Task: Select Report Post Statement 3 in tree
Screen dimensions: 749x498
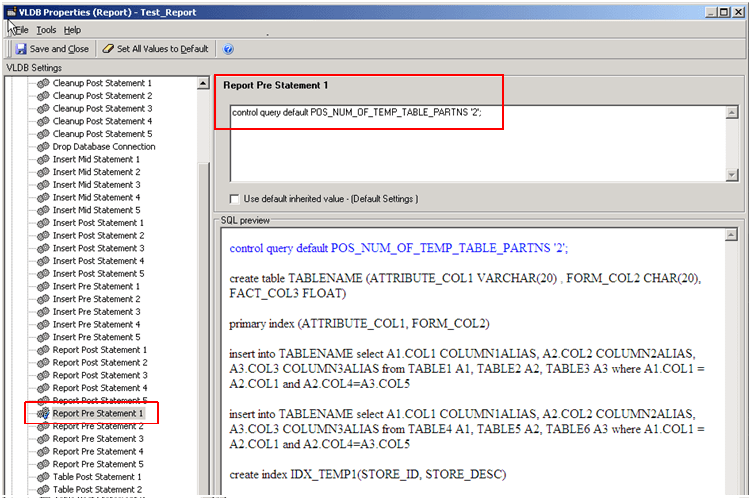Action: coord(99,375)
